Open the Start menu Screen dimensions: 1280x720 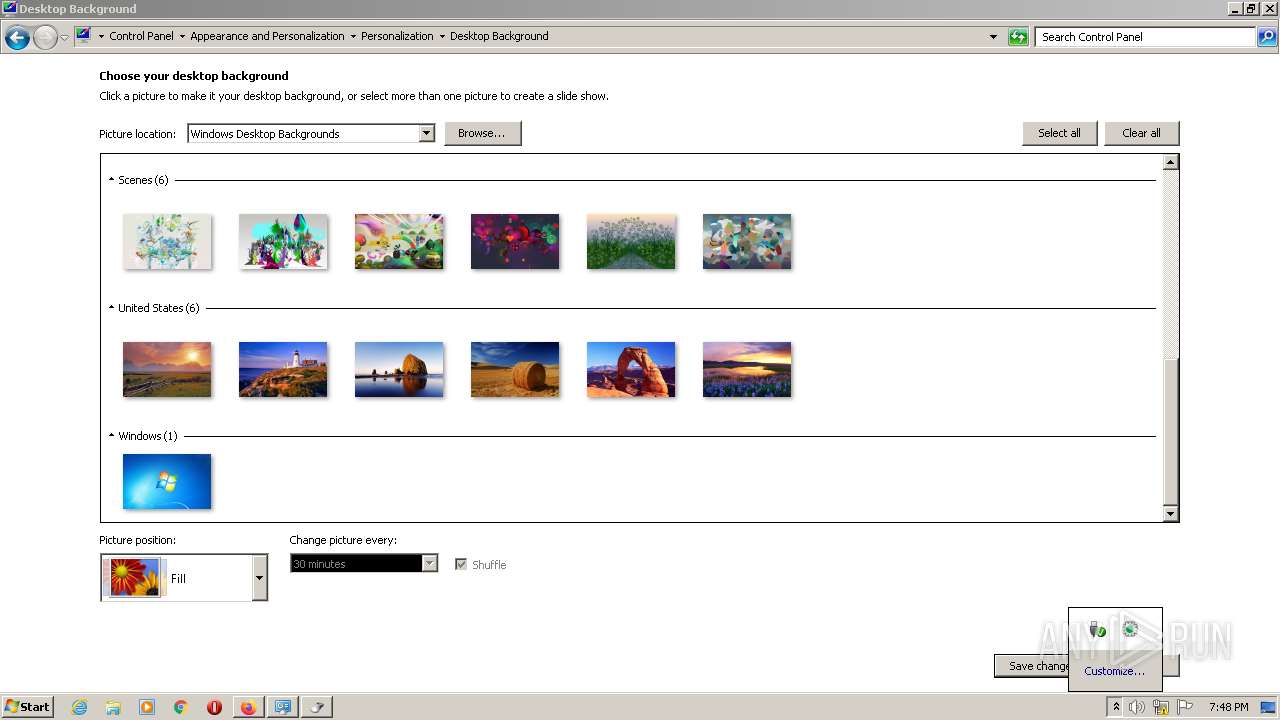coord(27,706)
